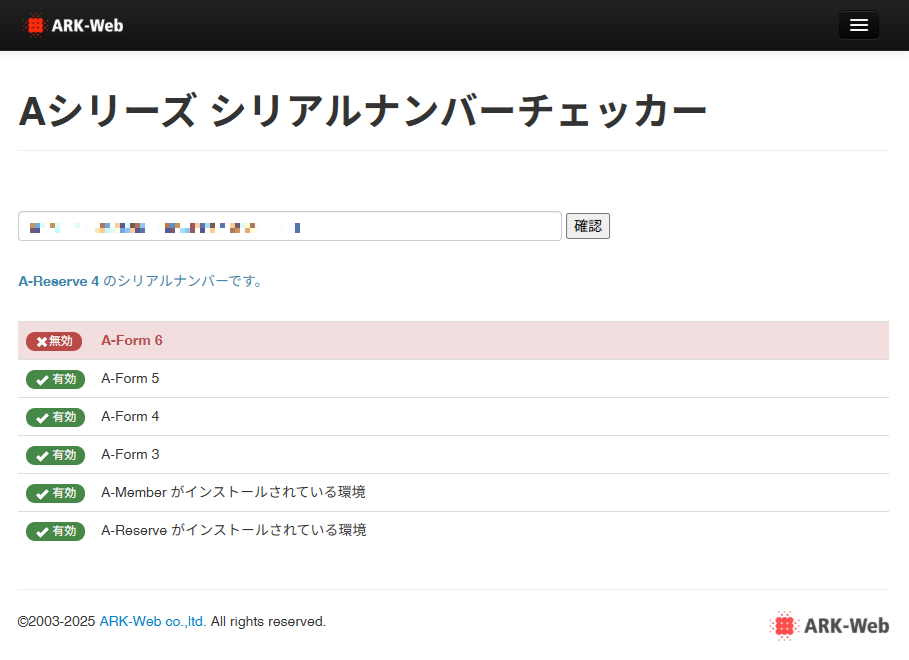Image resolution: width=909 pixels, height=660 pixels.
Task: Open the ARK-Web co.,ltd copyright link
Action: [151, 621]
